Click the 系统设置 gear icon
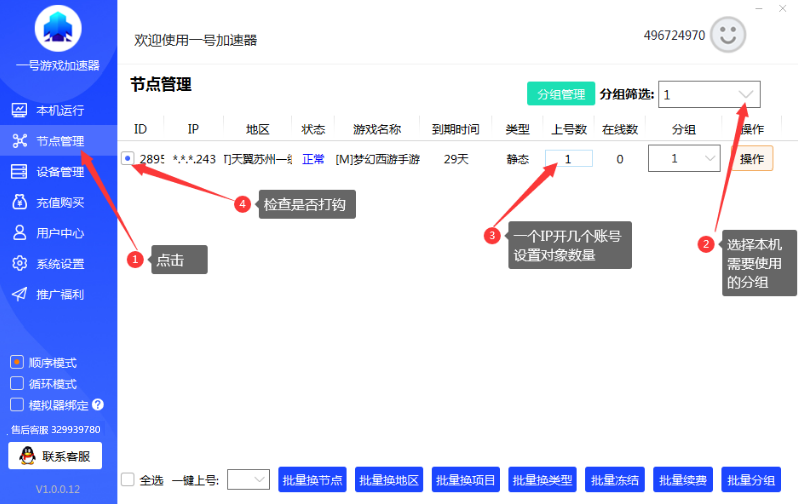This screenshot has height=504, width=802. 19,264
